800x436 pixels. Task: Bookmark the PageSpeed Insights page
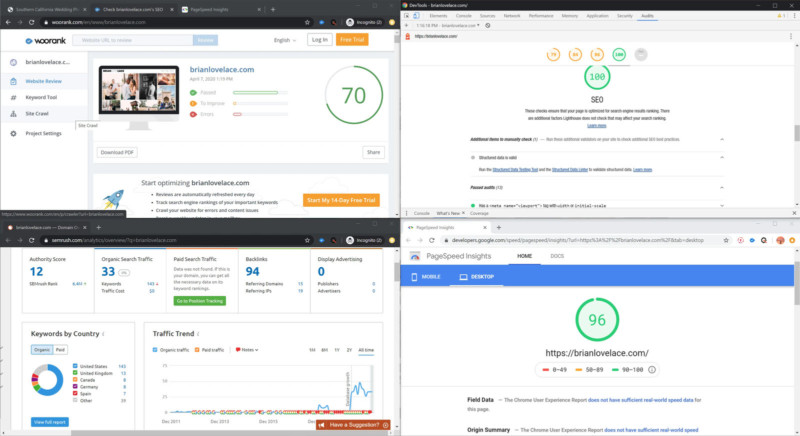point(726,240)
